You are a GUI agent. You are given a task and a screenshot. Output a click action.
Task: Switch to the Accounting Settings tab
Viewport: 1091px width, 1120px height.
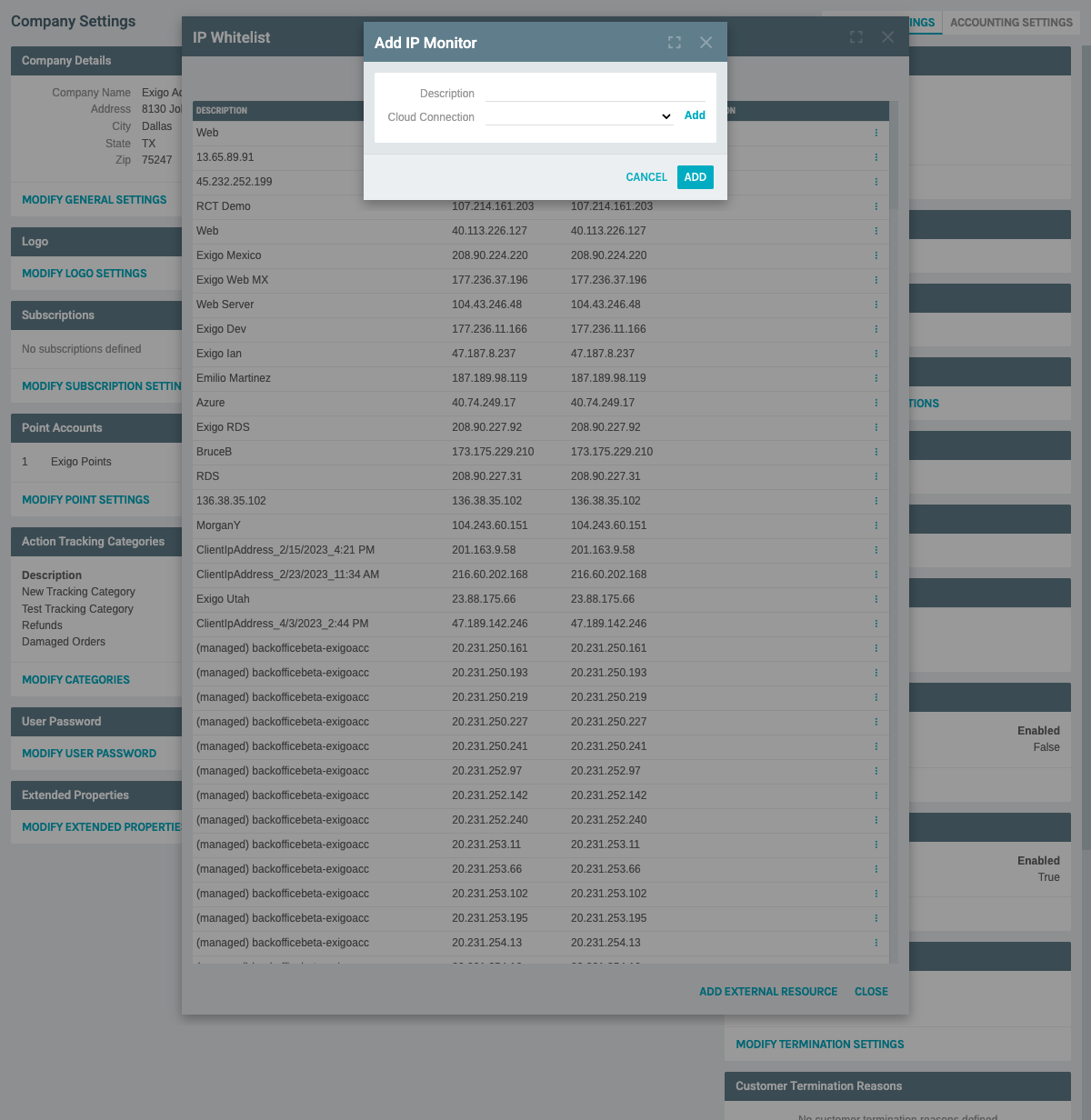coord(1010,22)
